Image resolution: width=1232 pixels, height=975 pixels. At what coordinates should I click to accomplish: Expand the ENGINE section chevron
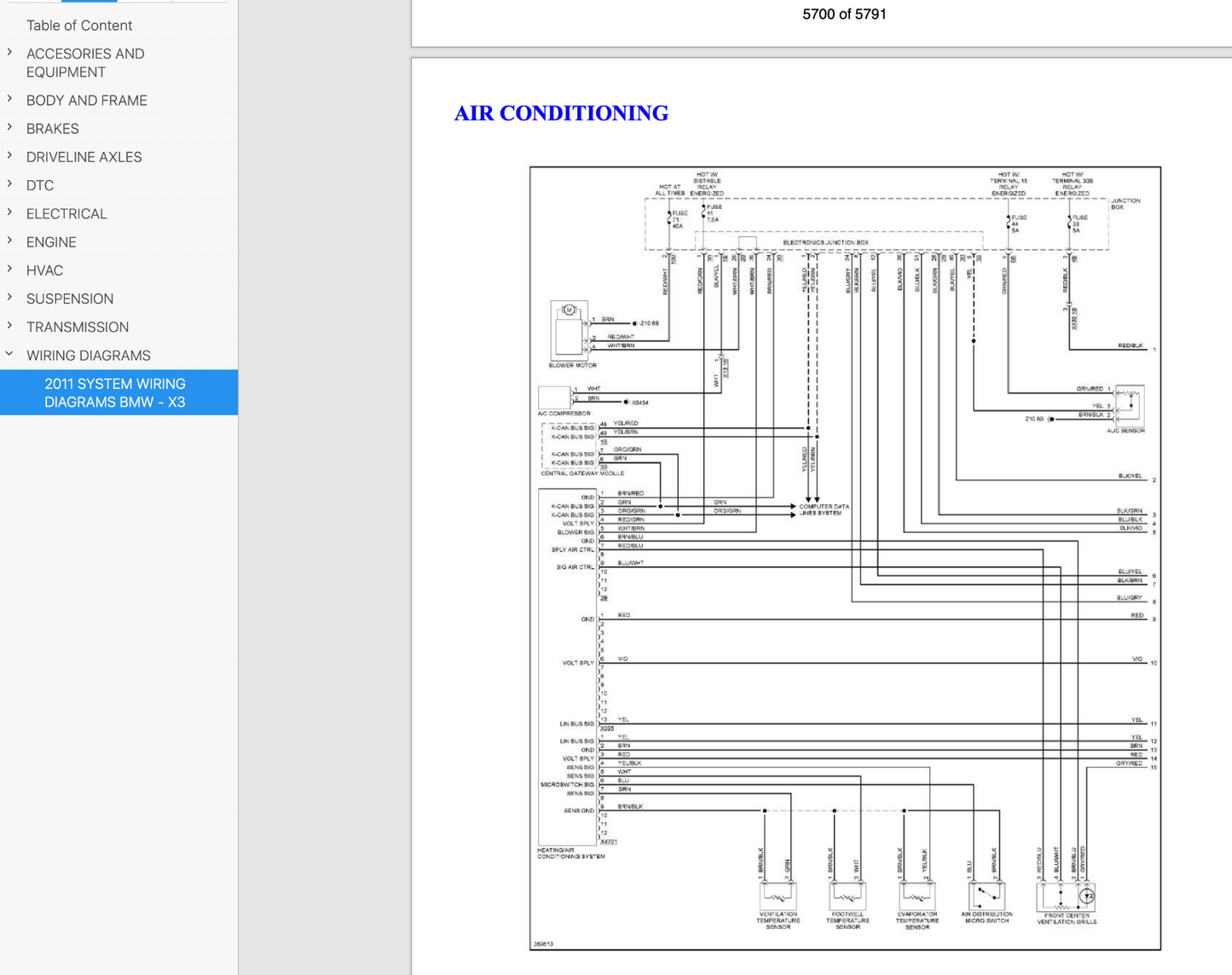point(10,241)
